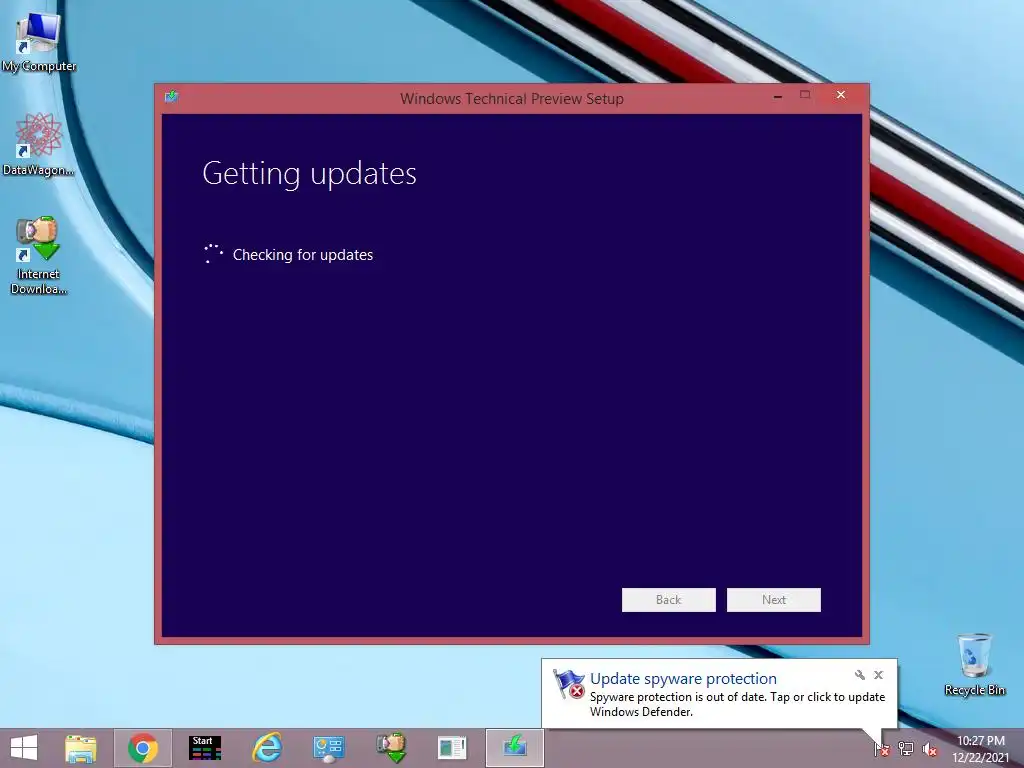Open the Start menu app tile in taskbar
Image resolution: width=1024 pixels, height=768 pixels.
[204, 748]
